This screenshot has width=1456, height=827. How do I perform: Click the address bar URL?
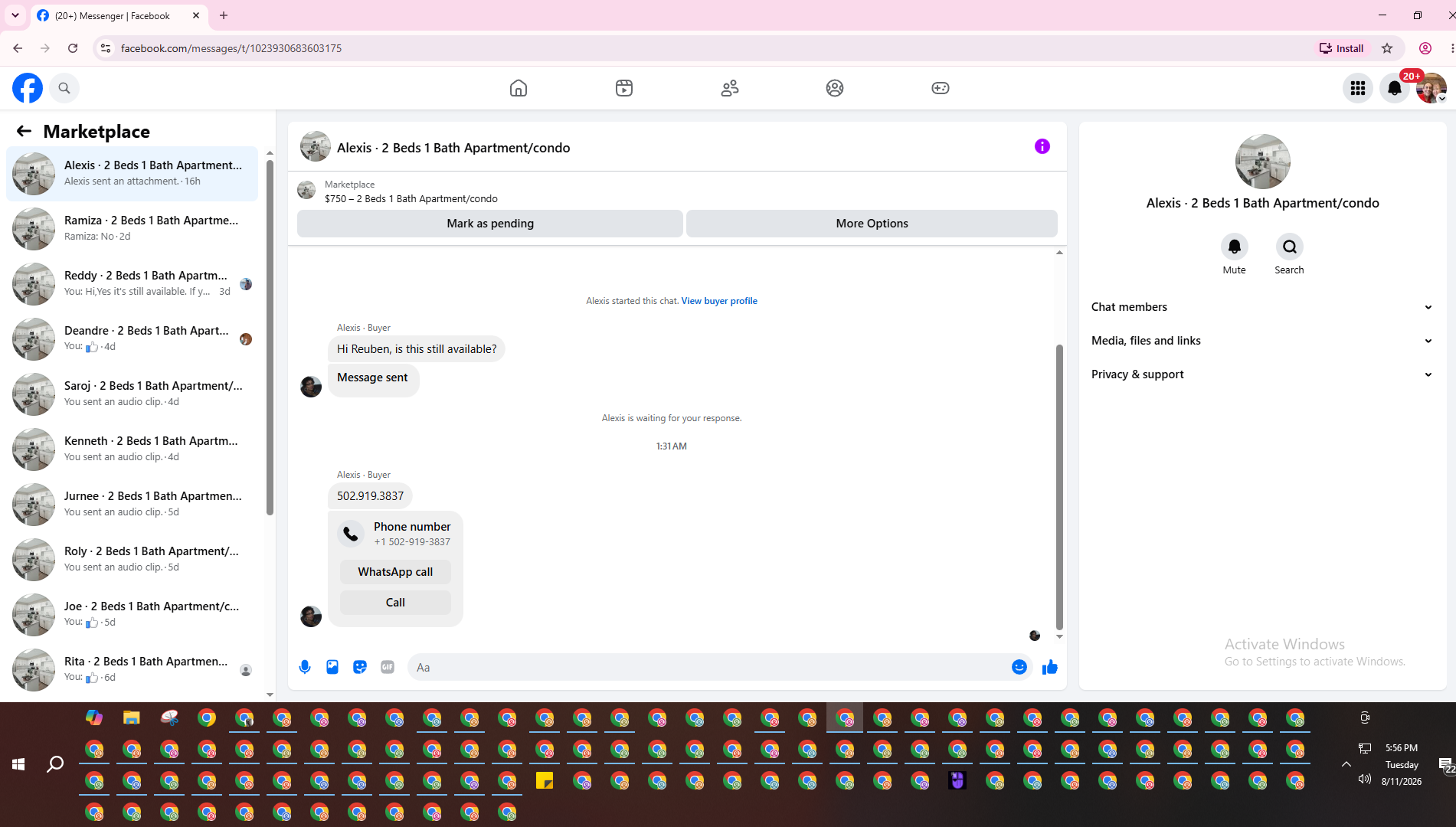pyautogui.click(x=231, y=48)
